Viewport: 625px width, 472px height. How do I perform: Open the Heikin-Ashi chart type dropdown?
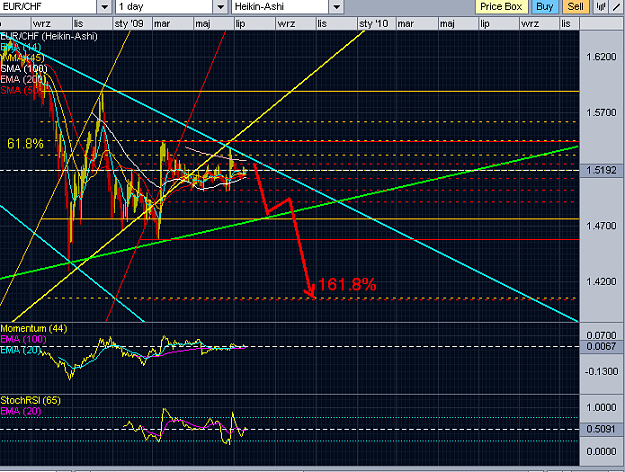[337, 7]
